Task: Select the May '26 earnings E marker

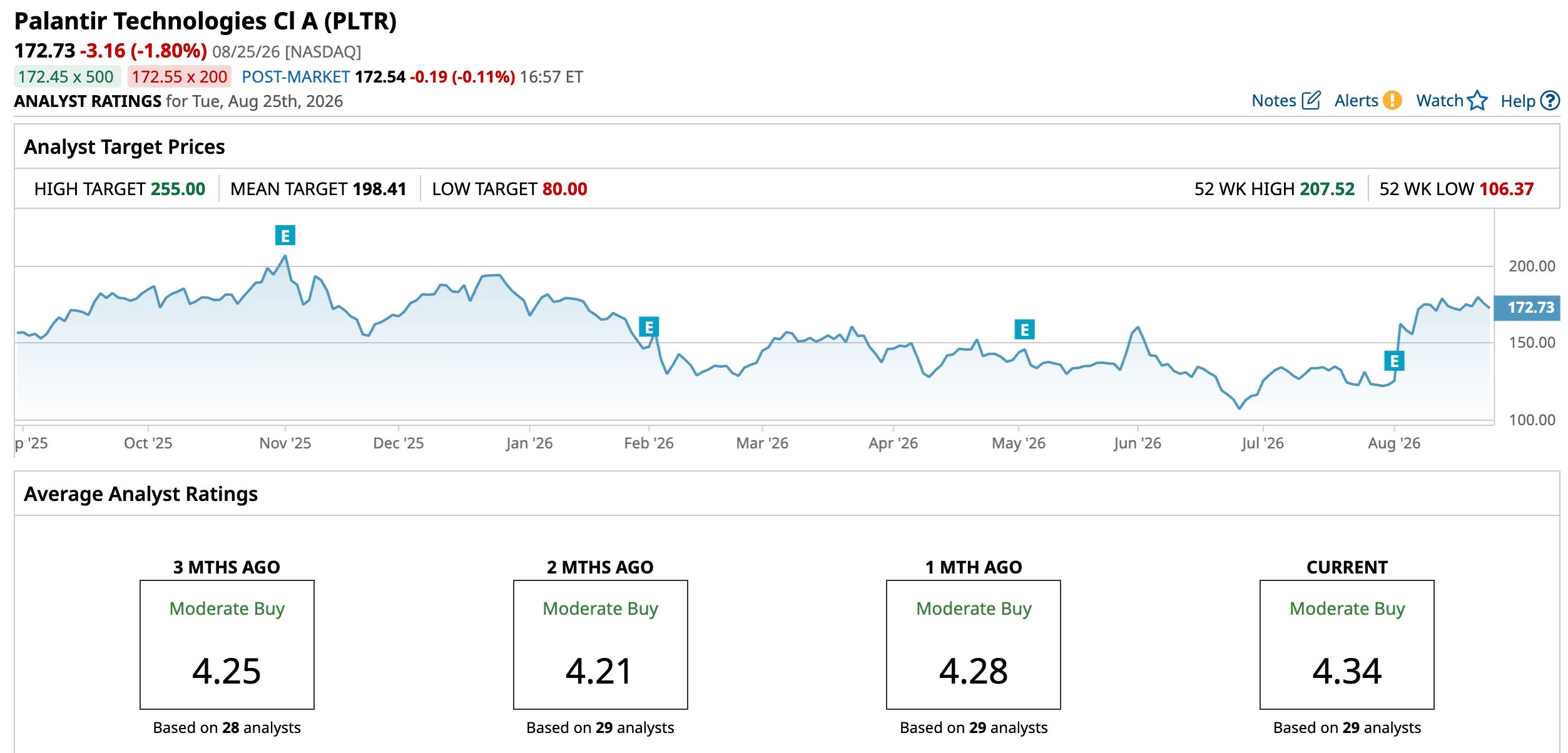Action: coord(1024,329)
